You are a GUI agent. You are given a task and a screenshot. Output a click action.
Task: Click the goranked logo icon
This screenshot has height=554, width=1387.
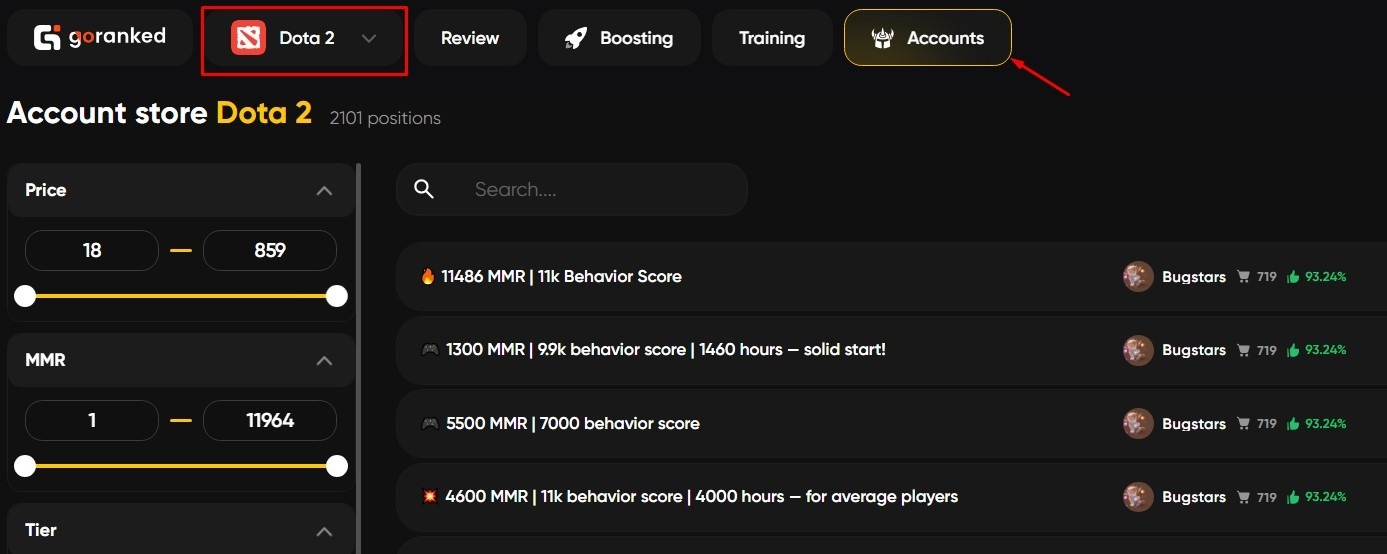[x=47, y=38]
